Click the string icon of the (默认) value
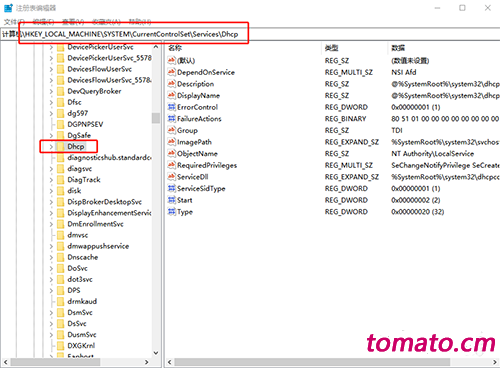 [x=171, y=60]
